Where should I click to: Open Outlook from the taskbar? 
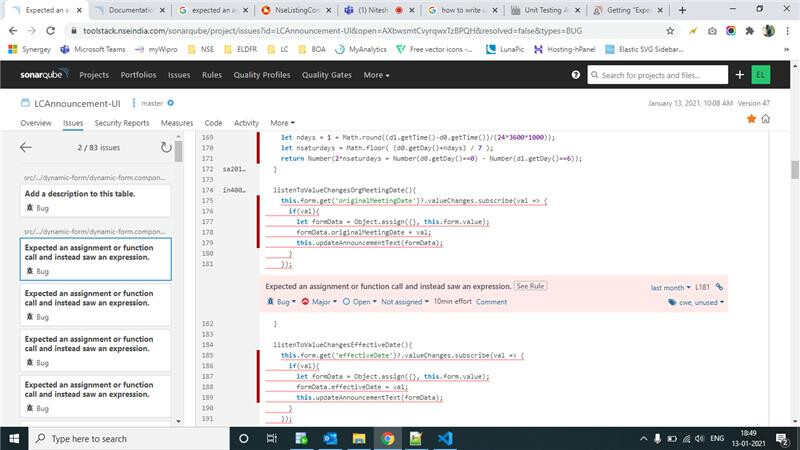pyautogui.click(x=330, y=439)
